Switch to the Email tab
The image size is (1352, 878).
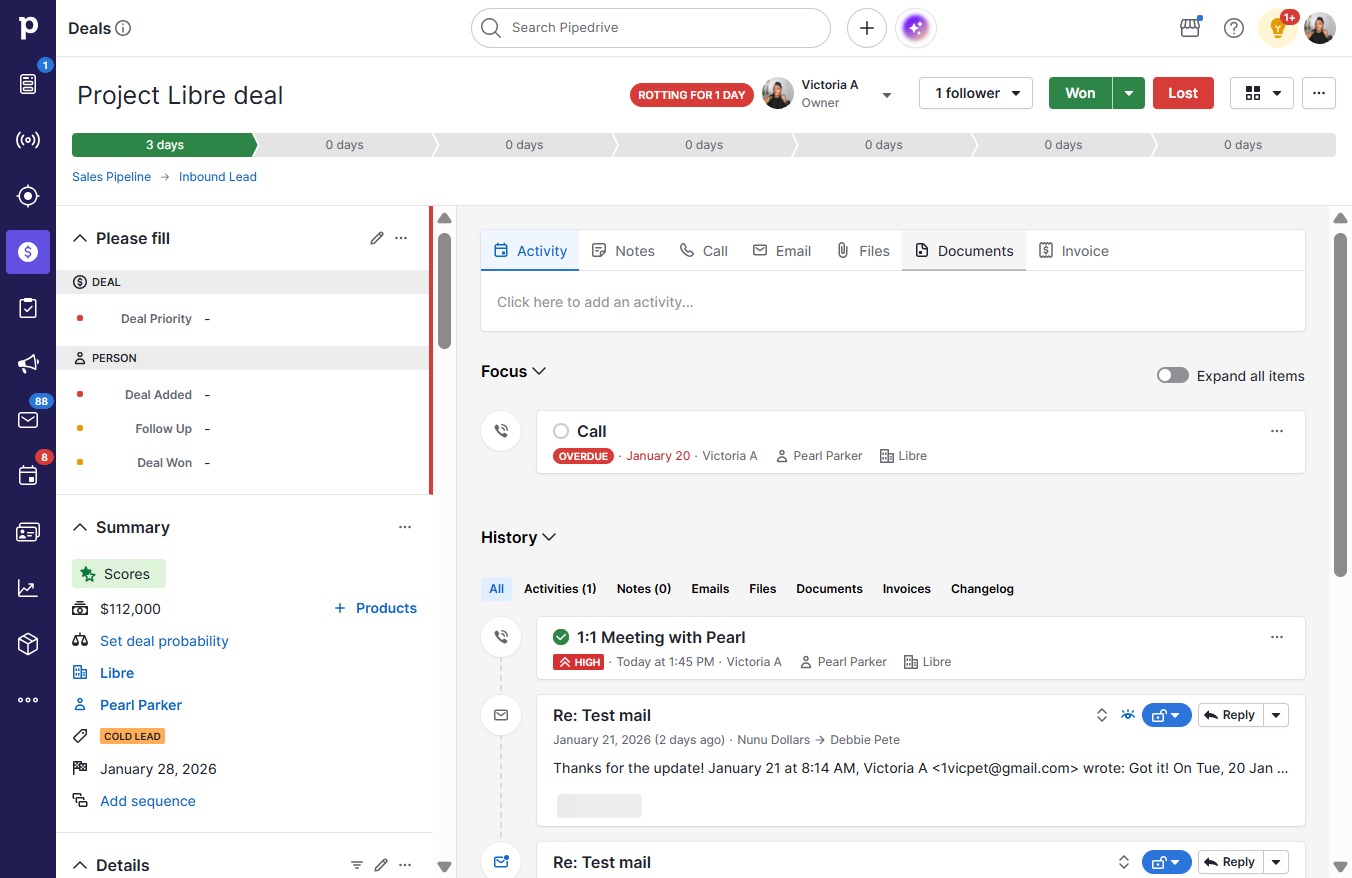pos(782,251)
